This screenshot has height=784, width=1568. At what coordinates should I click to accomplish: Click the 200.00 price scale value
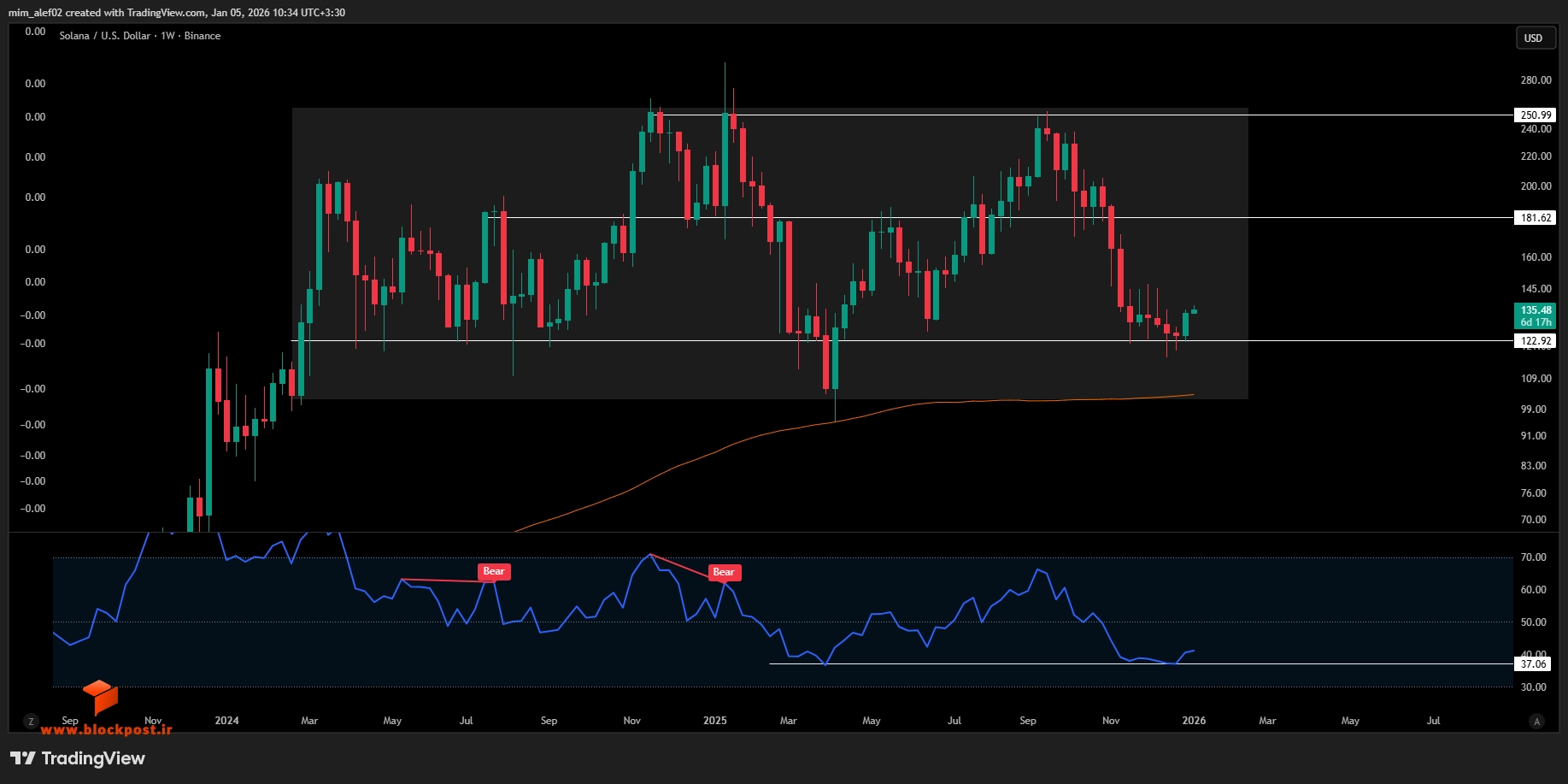point(1536,186)
